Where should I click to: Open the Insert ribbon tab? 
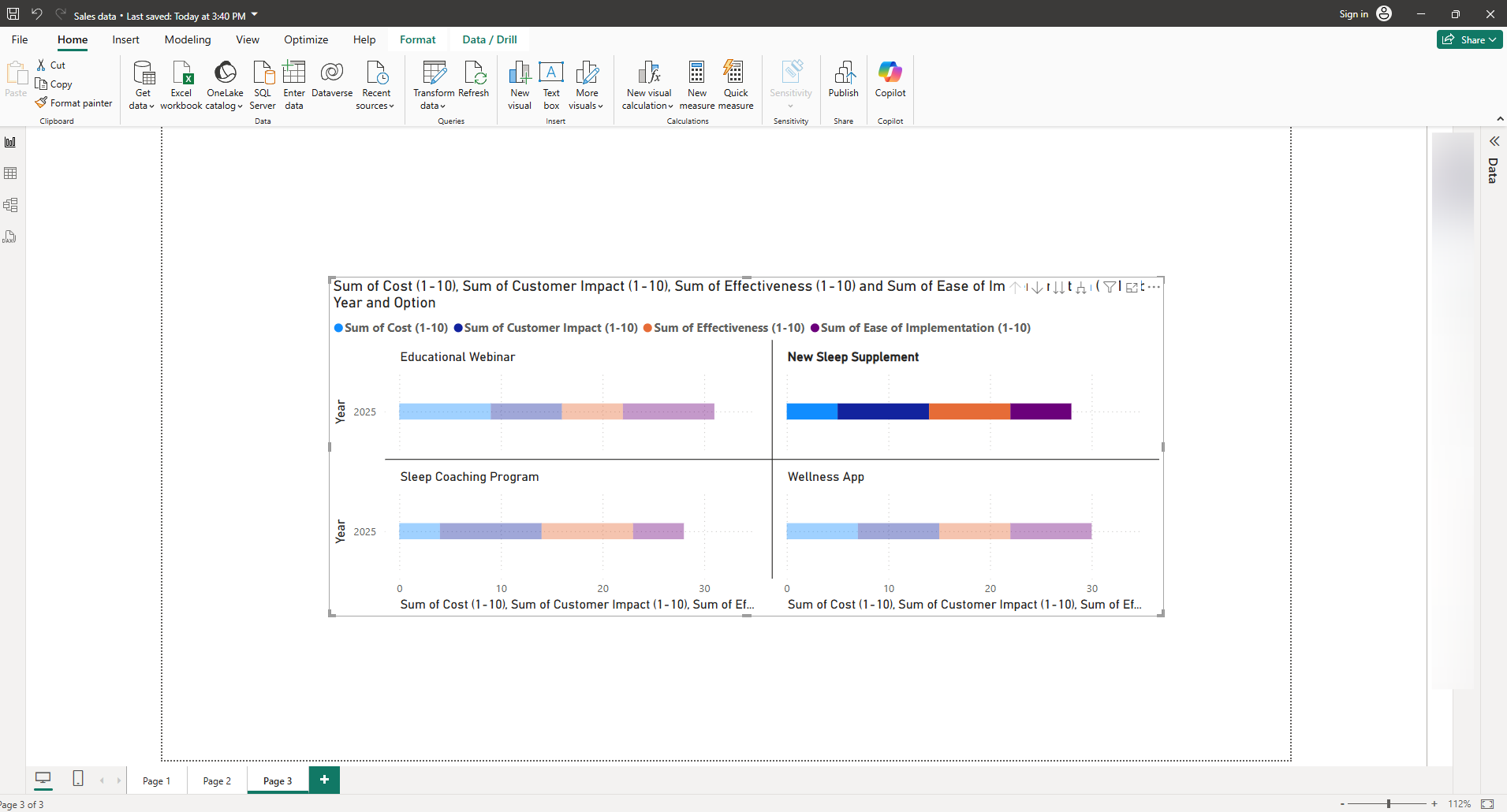pos(125,39)
